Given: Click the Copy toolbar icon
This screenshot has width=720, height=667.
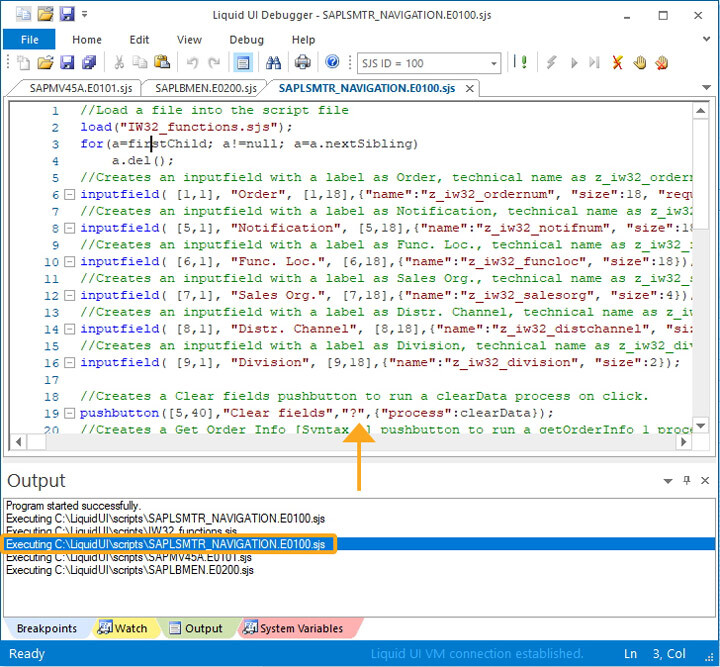Looking at the screenshot, I should (140, 62).
